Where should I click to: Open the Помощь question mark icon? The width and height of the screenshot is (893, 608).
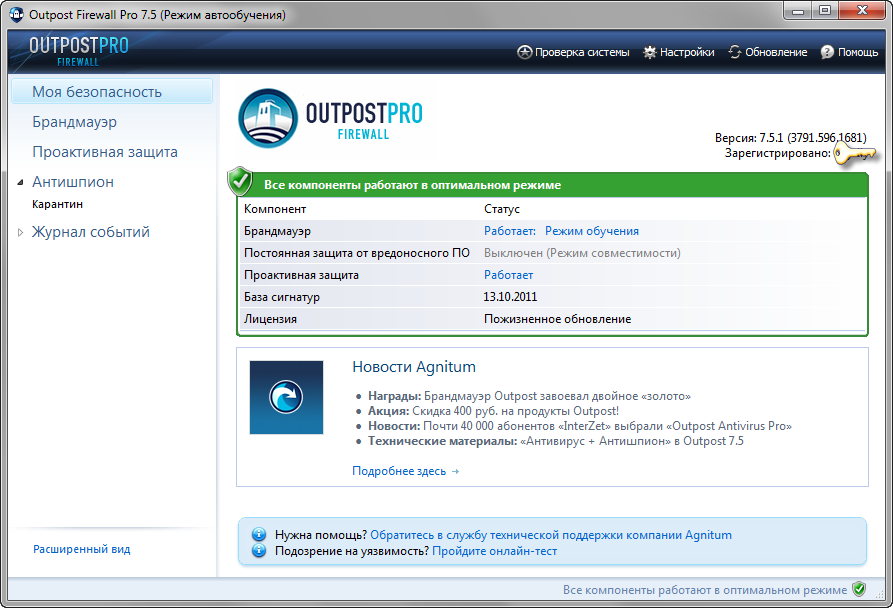[x=827, y=52]
